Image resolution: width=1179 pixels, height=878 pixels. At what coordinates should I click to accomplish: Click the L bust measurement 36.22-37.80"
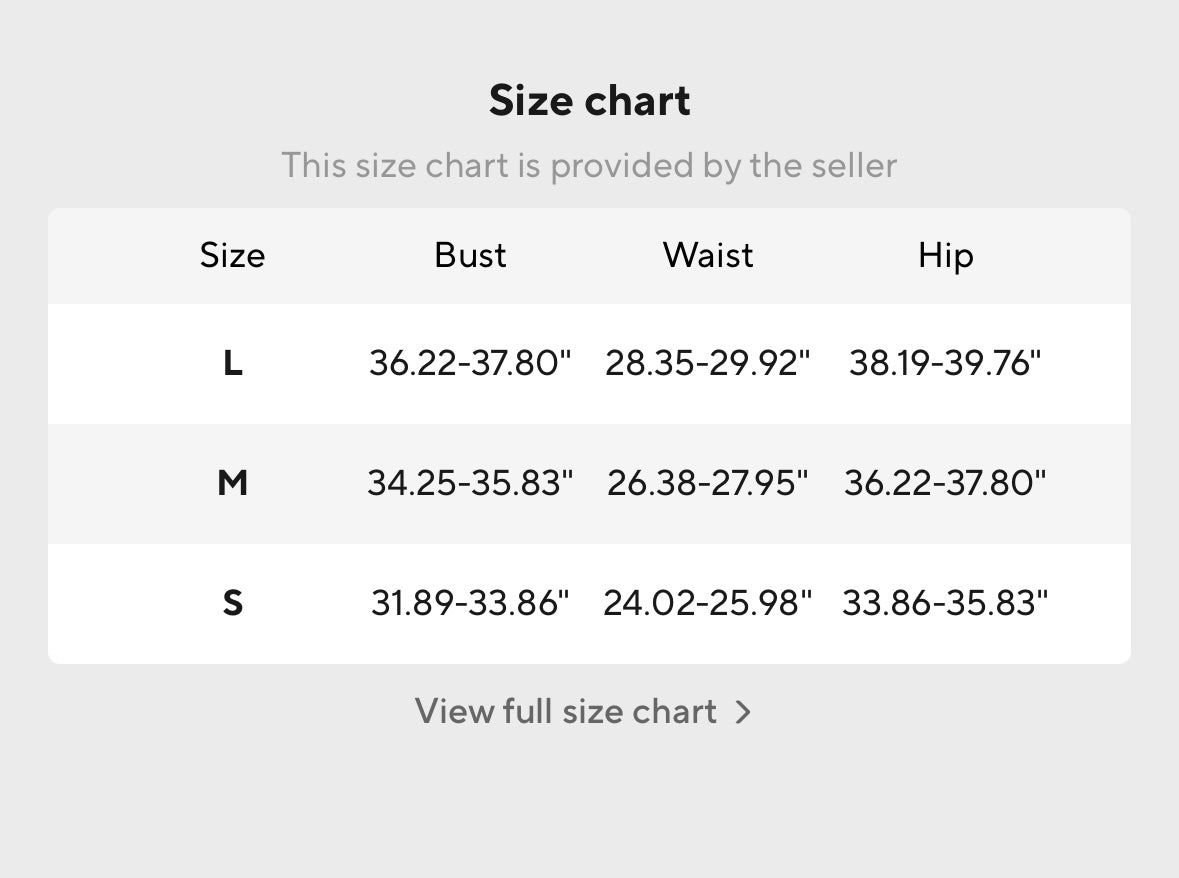(x=470, y=363)
